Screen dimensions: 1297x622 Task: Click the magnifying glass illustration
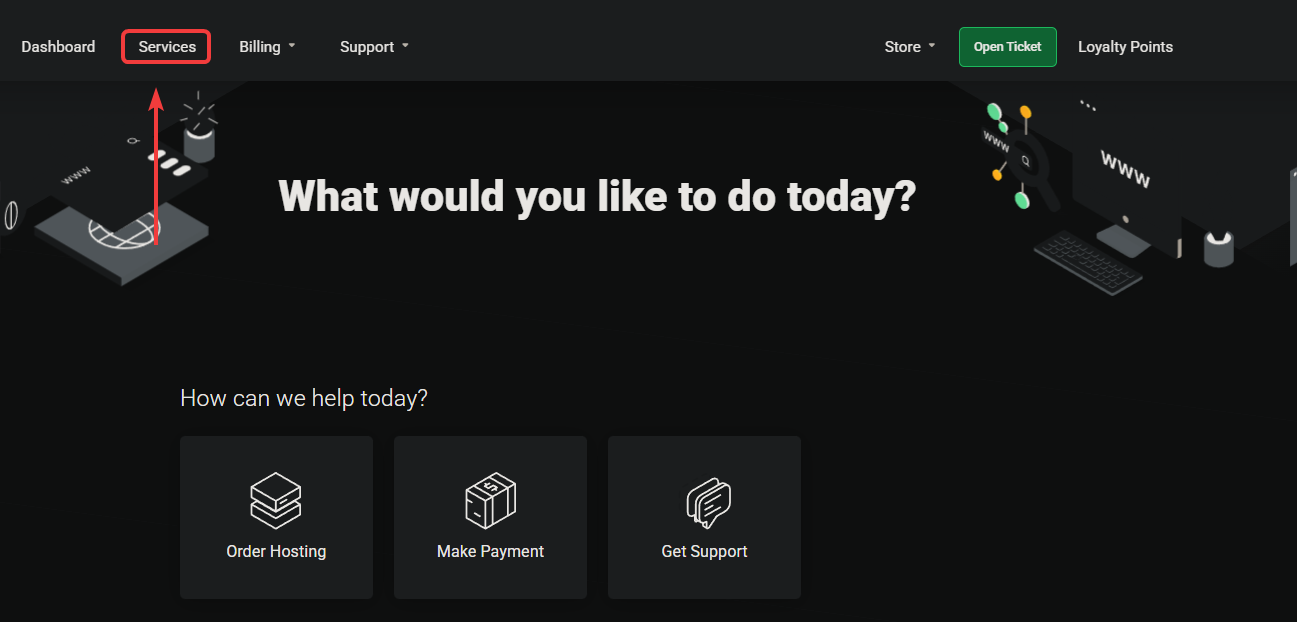coord(1028,163)
